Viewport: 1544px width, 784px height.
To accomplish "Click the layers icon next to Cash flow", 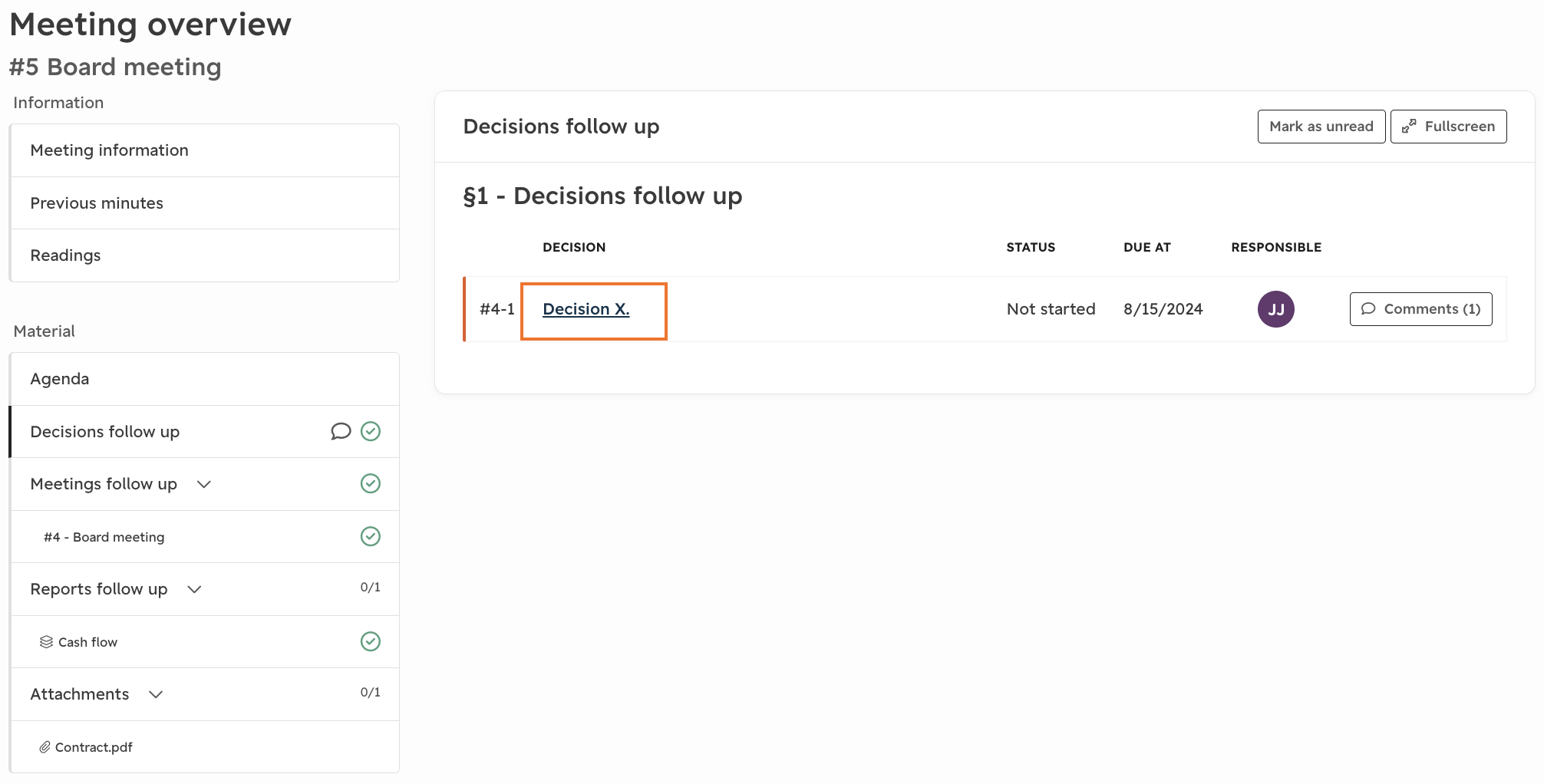I will 46,642.
